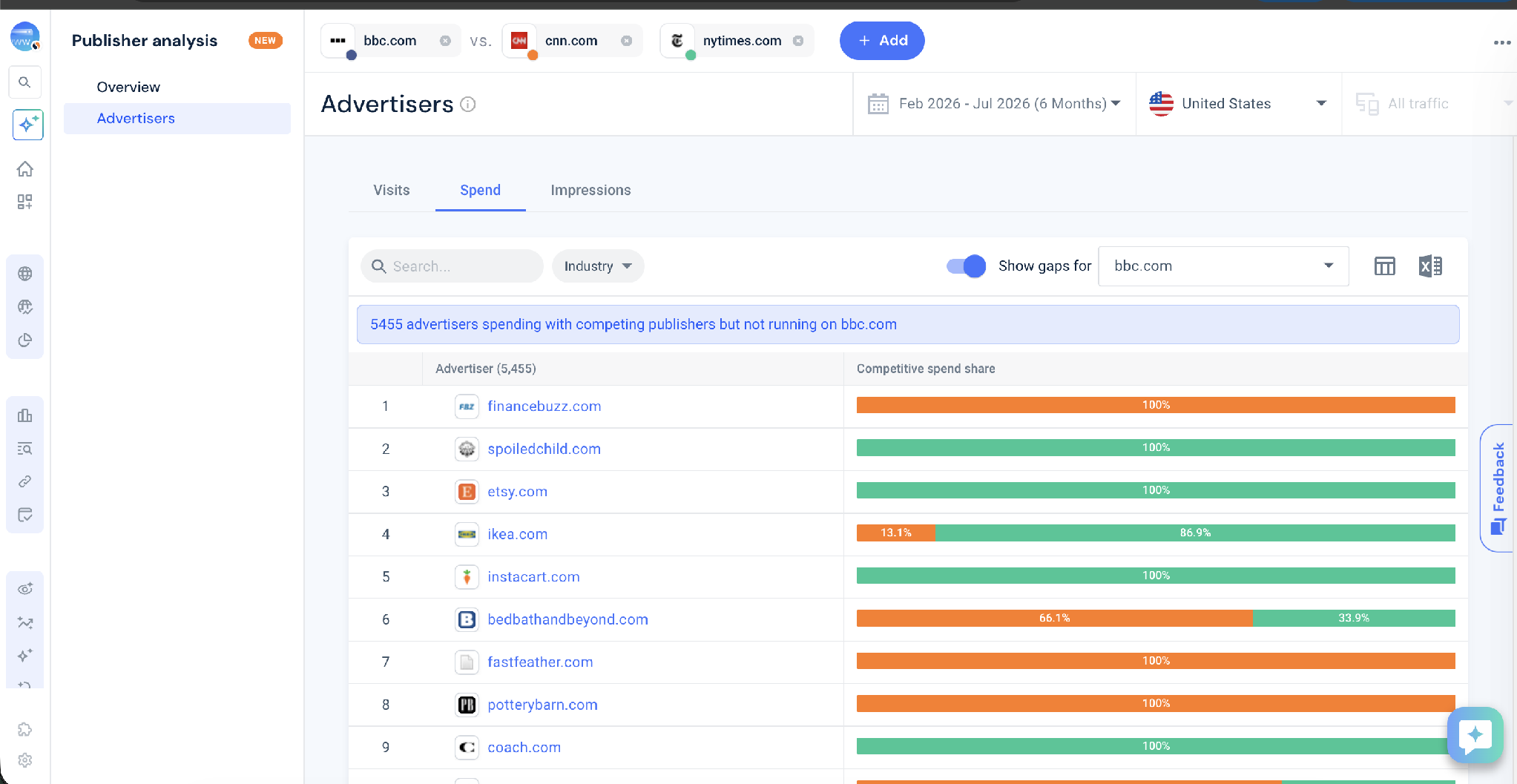
Task: Click the calendar icon in date picker
Action: [x=878, y=104]
